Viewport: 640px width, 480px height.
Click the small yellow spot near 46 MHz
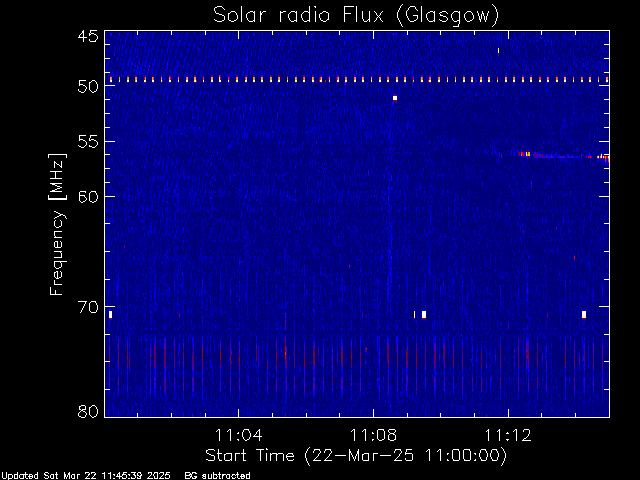(498, 51)
